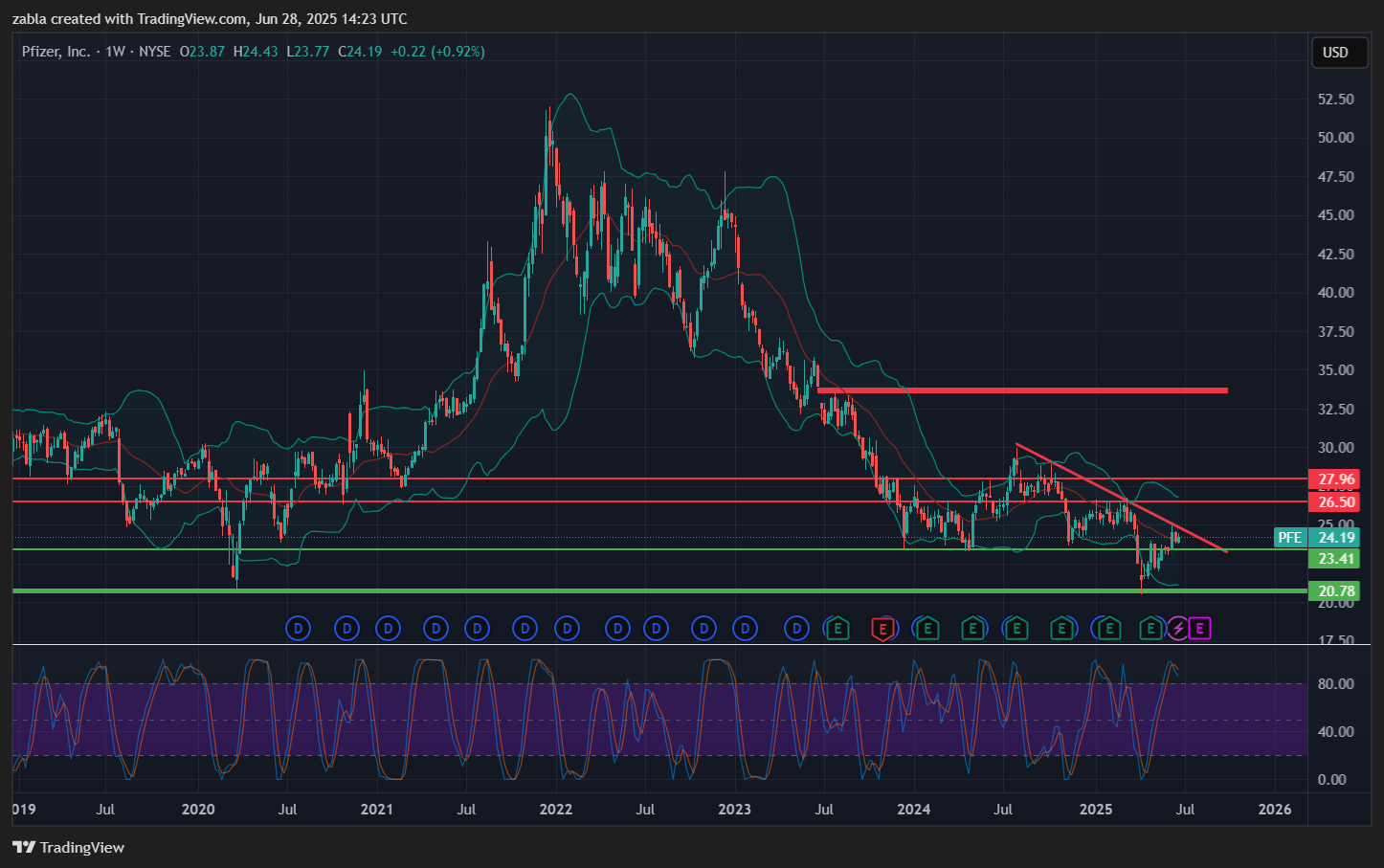The width and height of the screenshot is (1384, 868).
Task: Click the green earnings E marker around May 2024
Action: [x=972, y=629]
